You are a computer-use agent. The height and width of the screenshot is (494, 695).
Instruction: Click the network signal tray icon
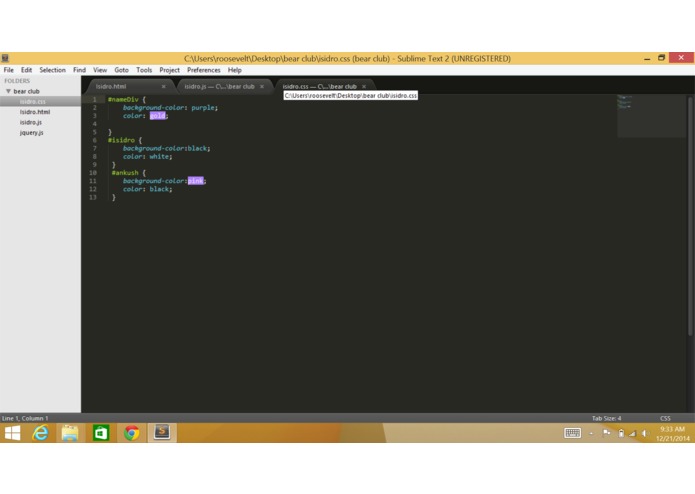click(632, 433)
